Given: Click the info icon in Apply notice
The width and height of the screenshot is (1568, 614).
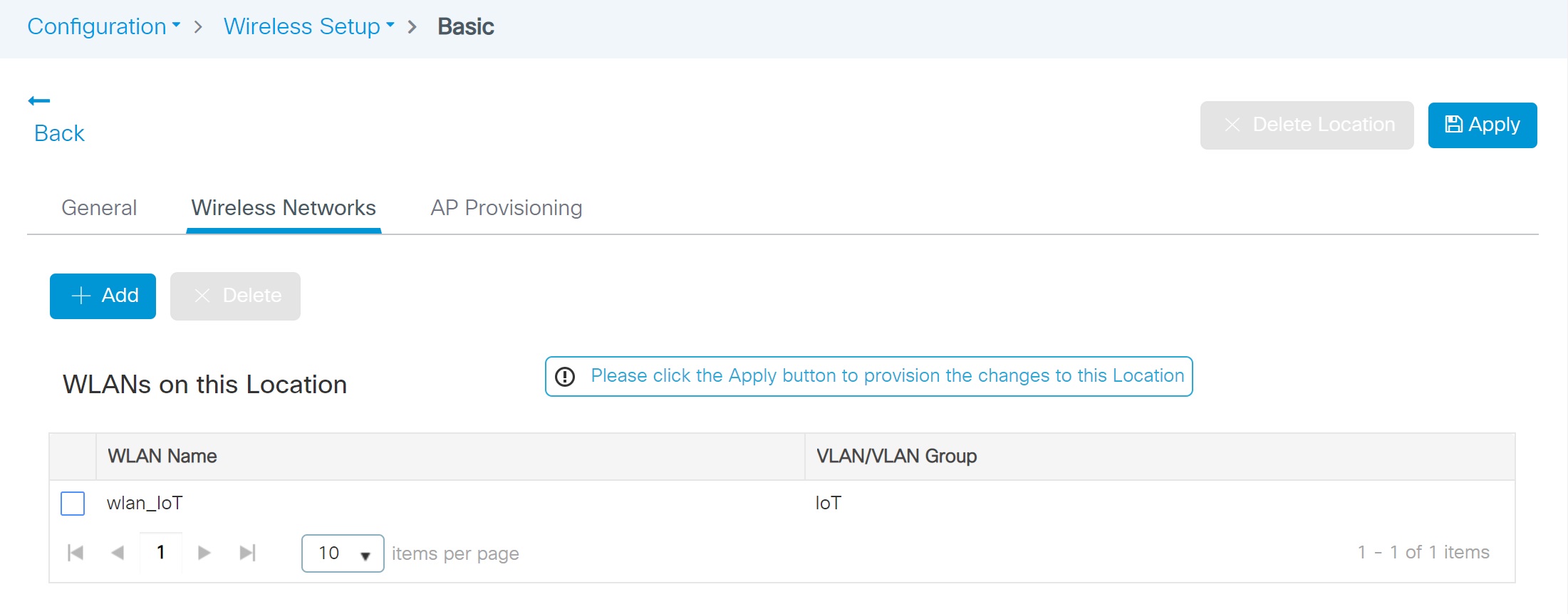Looking at the screenshot, I should point(565,376).
